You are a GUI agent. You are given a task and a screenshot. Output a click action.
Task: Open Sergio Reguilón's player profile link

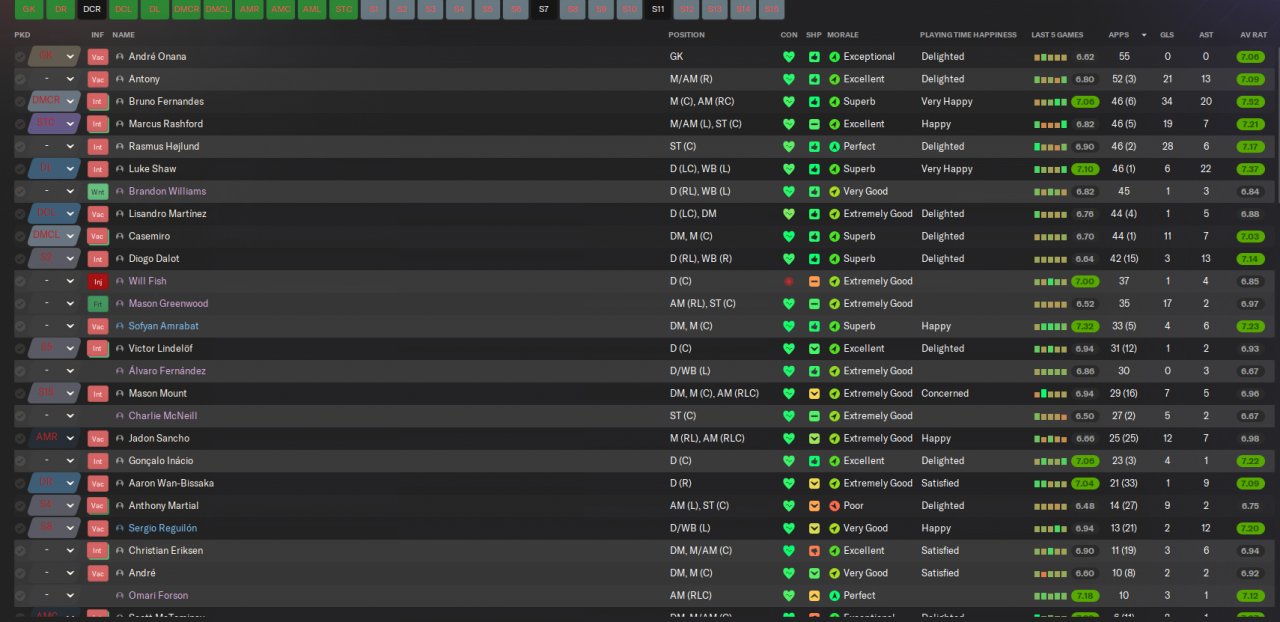coord(163,529)
